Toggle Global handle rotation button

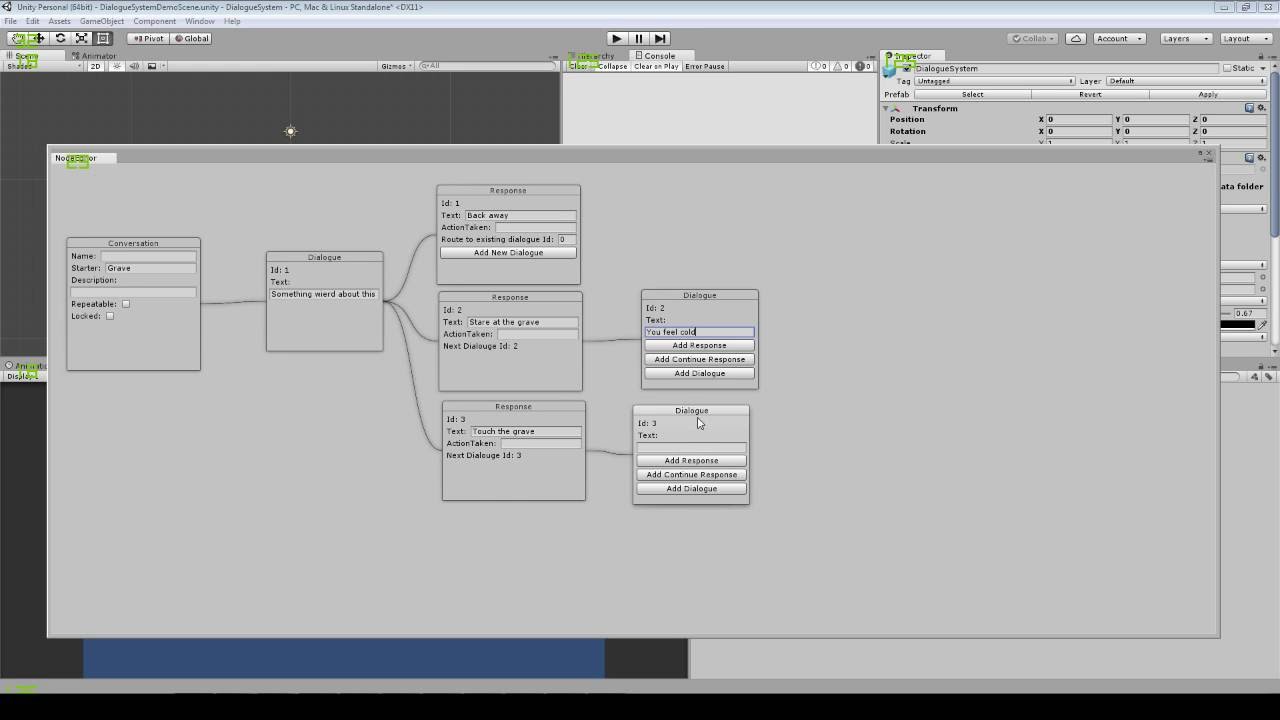pos(191,38)
